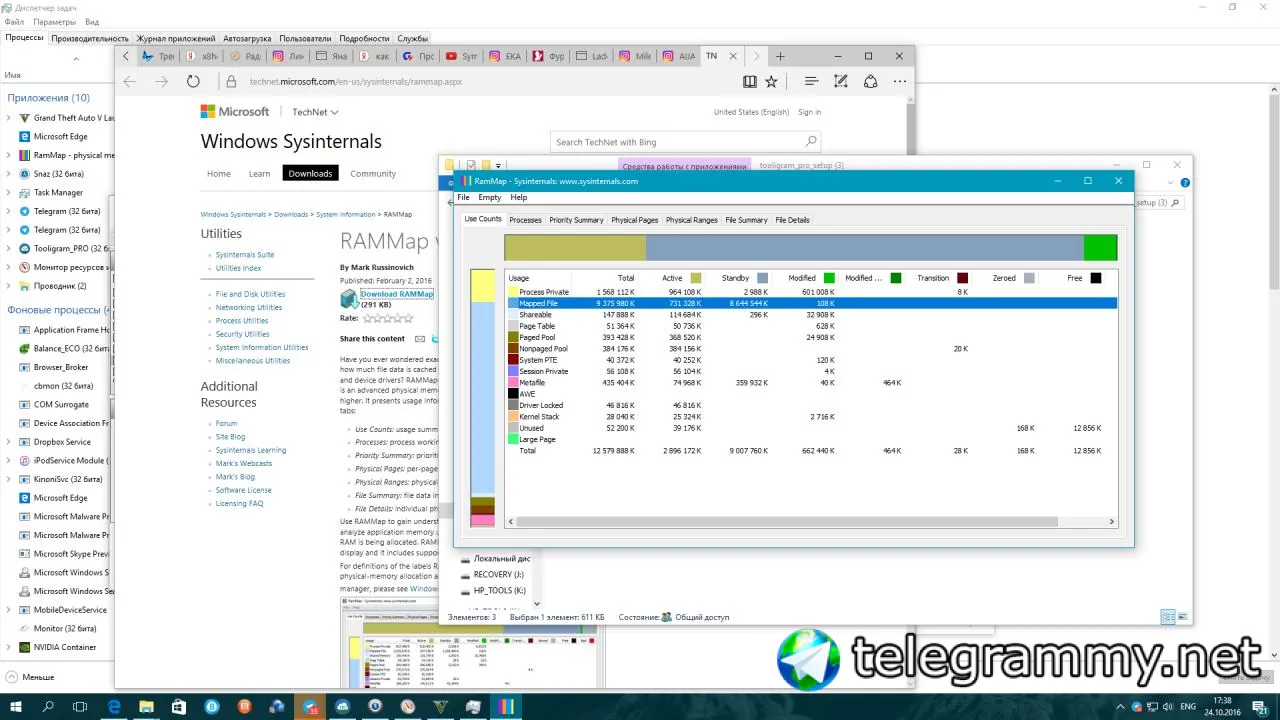Open Edge's More actions menu
The image size is (1280, 720).
point(900,82)
